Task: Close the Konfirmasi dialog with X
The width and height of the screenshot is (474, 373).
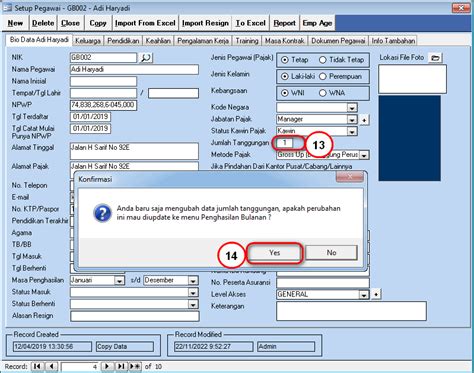Action: (350, 177)
